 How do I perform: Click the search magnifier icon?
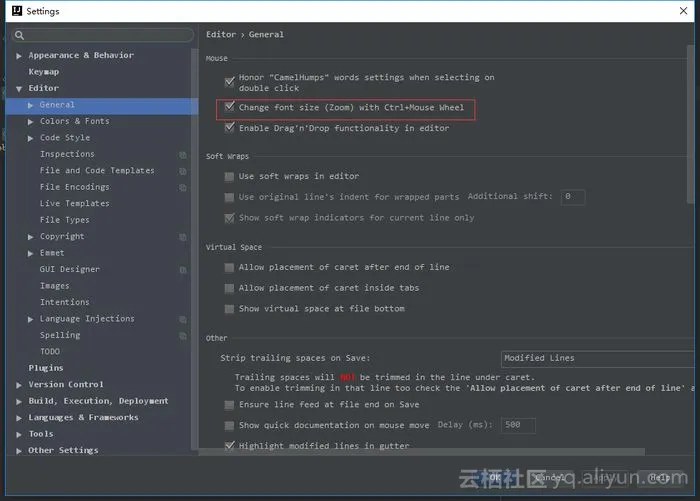click(19, 35)
